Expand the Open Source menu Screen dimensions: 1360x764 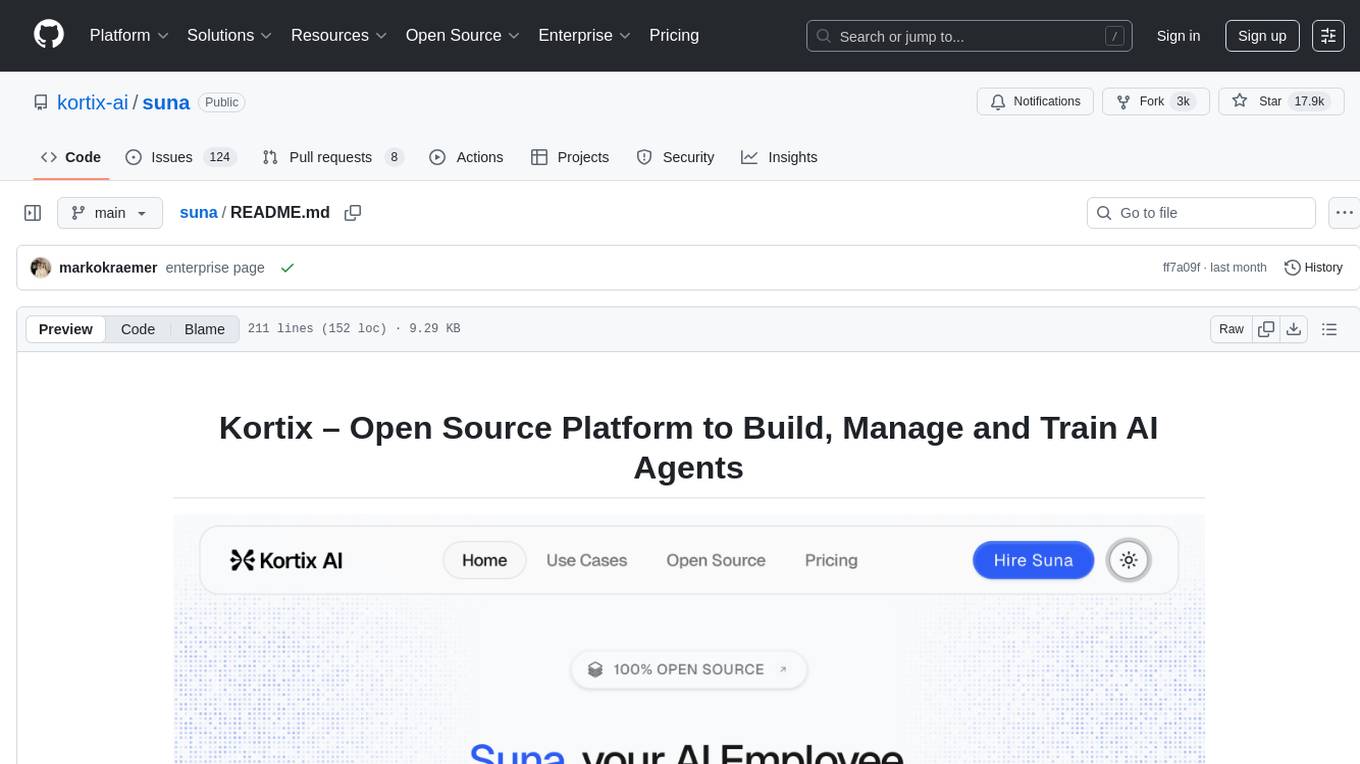463,35
